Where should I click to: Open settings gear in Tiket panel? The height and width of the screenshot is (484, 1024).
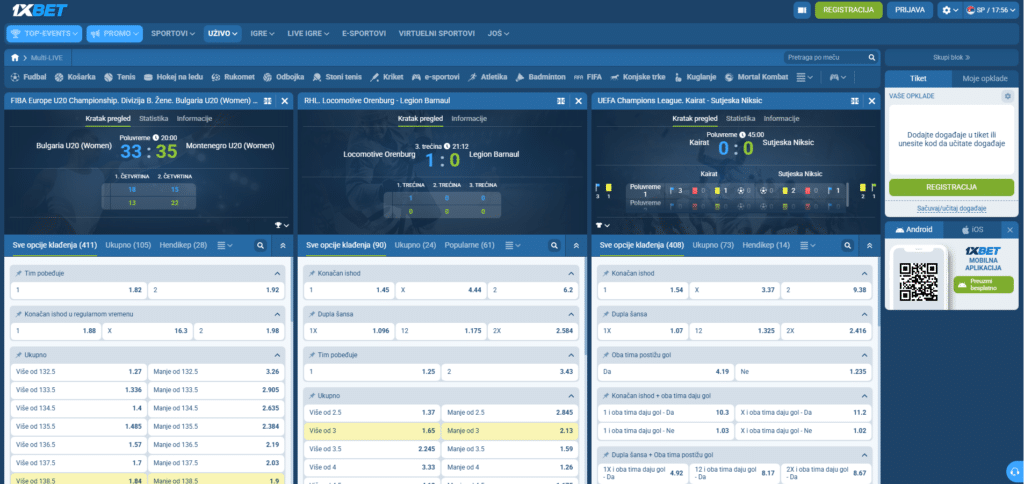pyautogui.click(x=1007, y=96)
